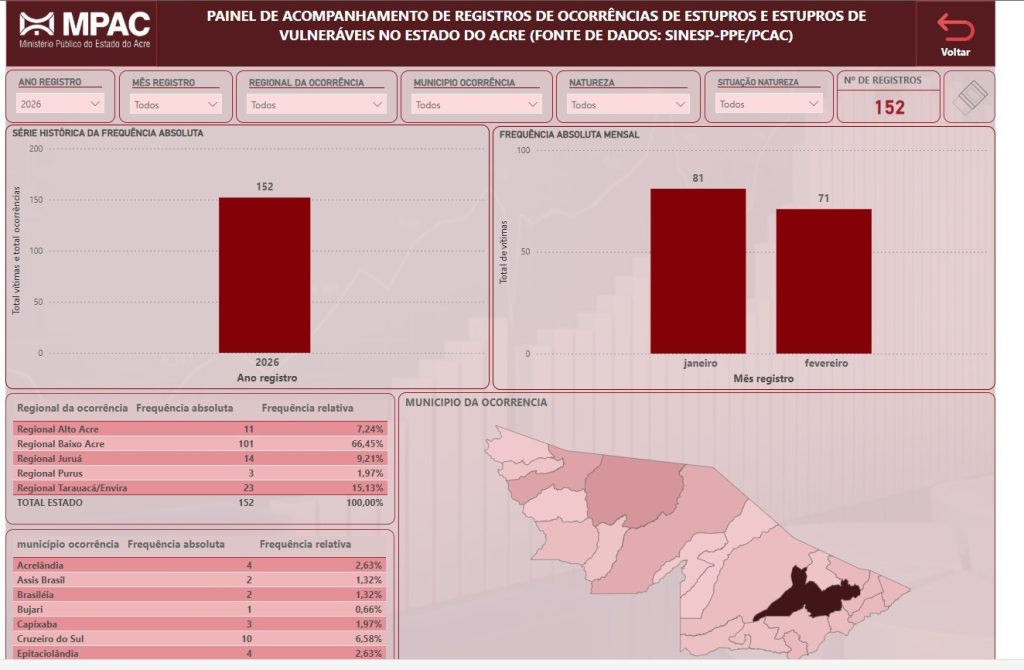The height and width of the screenshot is (670, 1024).
Task: Click Regional Tarauacá/Envira row
Action: point(200,487)
